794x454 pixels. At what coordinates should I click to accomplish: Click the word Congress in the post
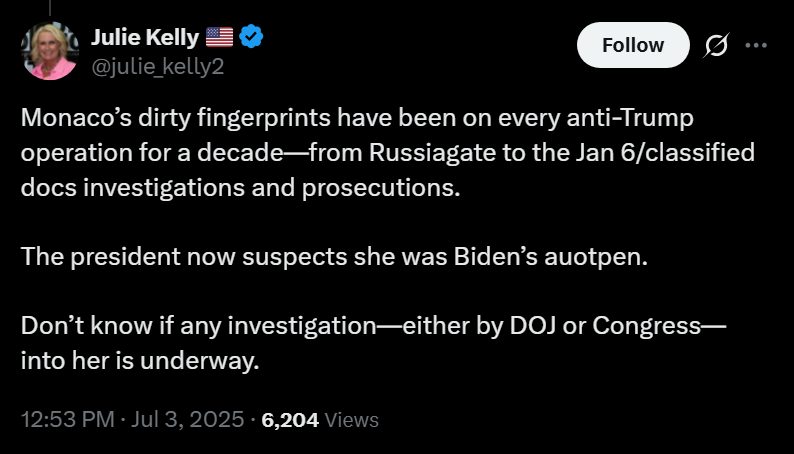[647, 326]
